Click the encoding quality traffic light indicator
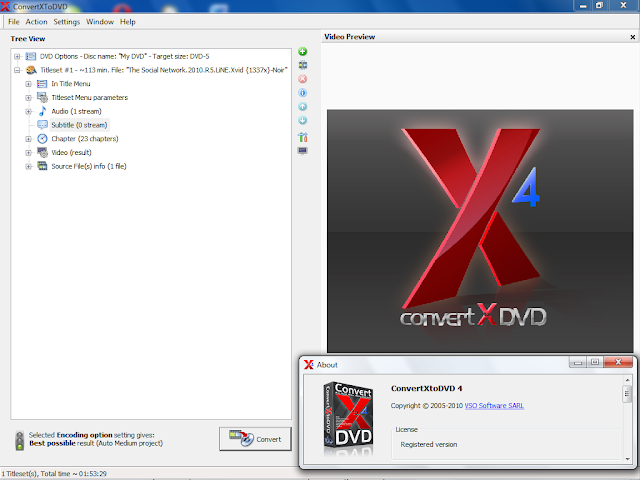 pos(19,440)
